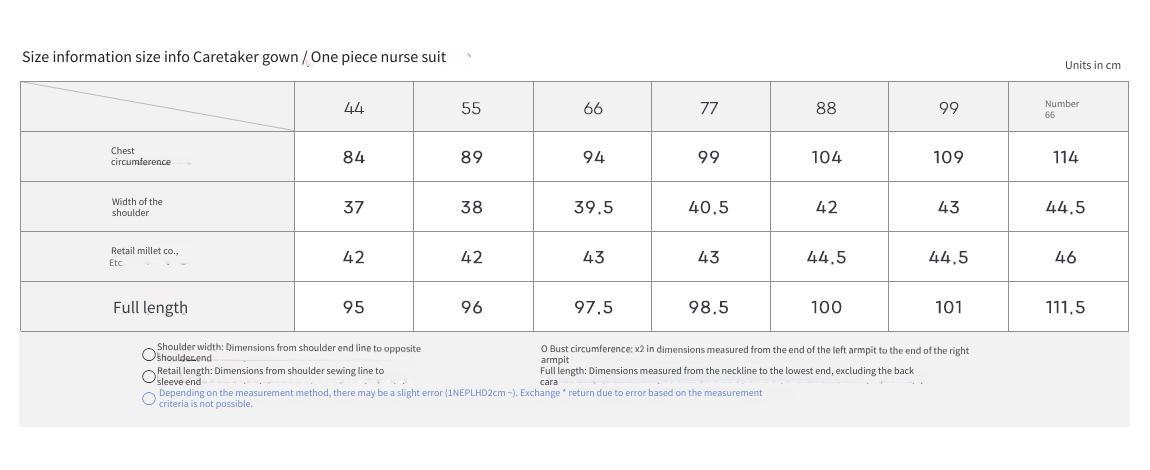Screen dimensions: 1150x470
Task: Click the Full length row label
Action: click(150, 307)
